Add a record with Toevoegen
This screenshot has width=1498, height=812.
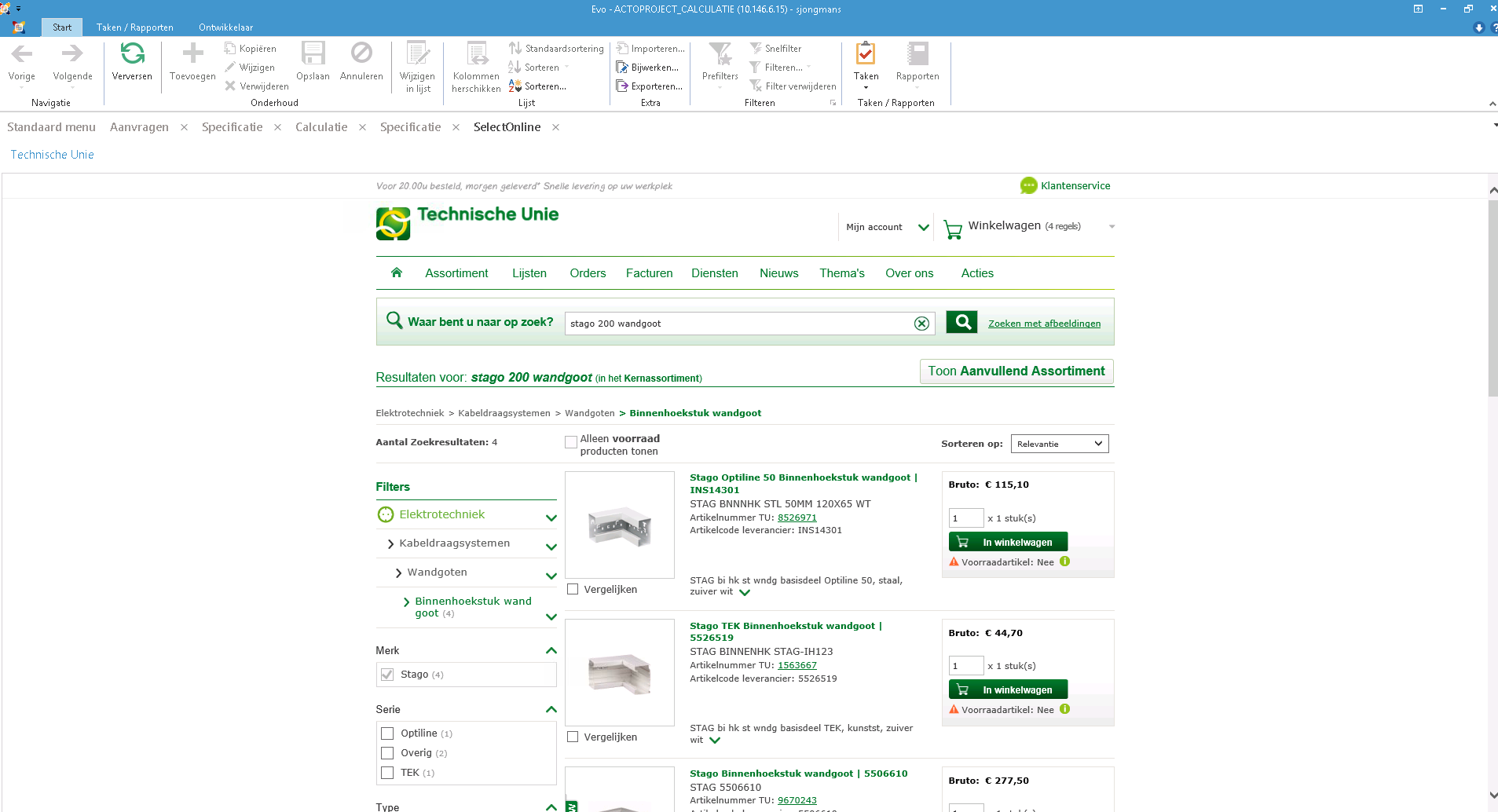coord(192,53)
